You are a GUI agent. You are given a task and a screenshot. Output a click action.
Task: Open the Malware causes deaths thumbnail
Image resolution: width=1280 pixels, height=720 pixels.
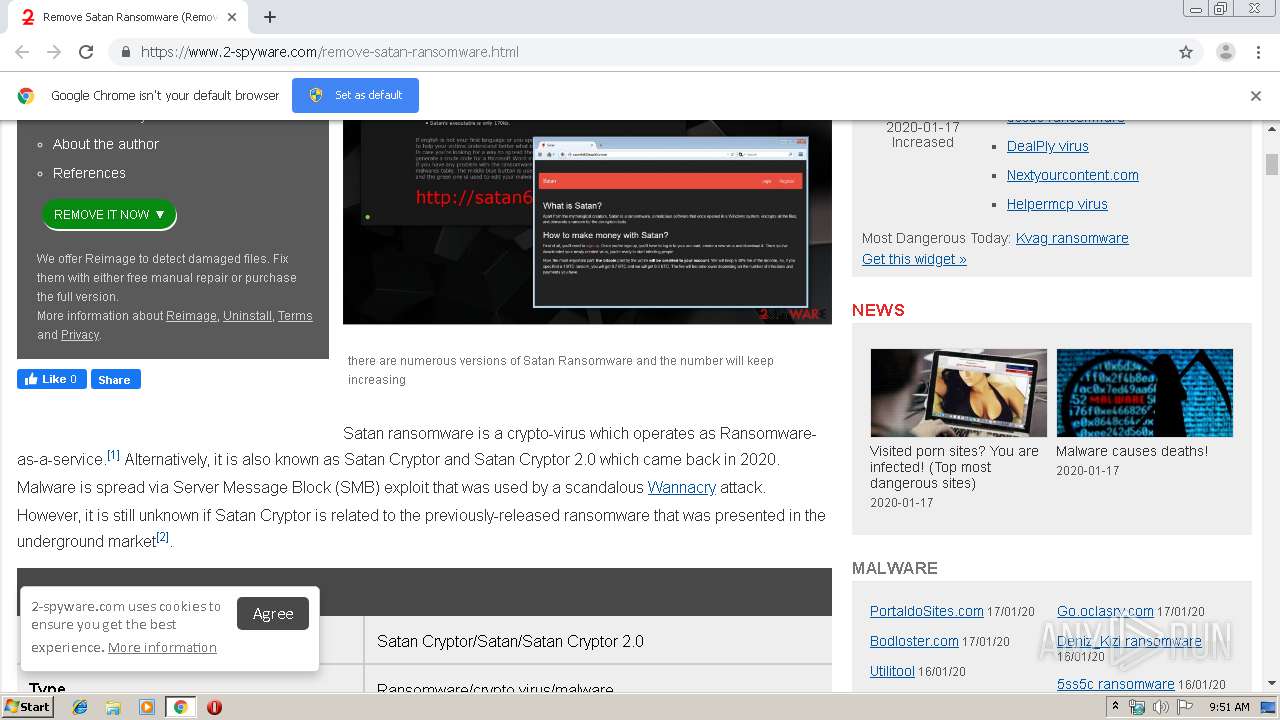[x=1145, y=393]
